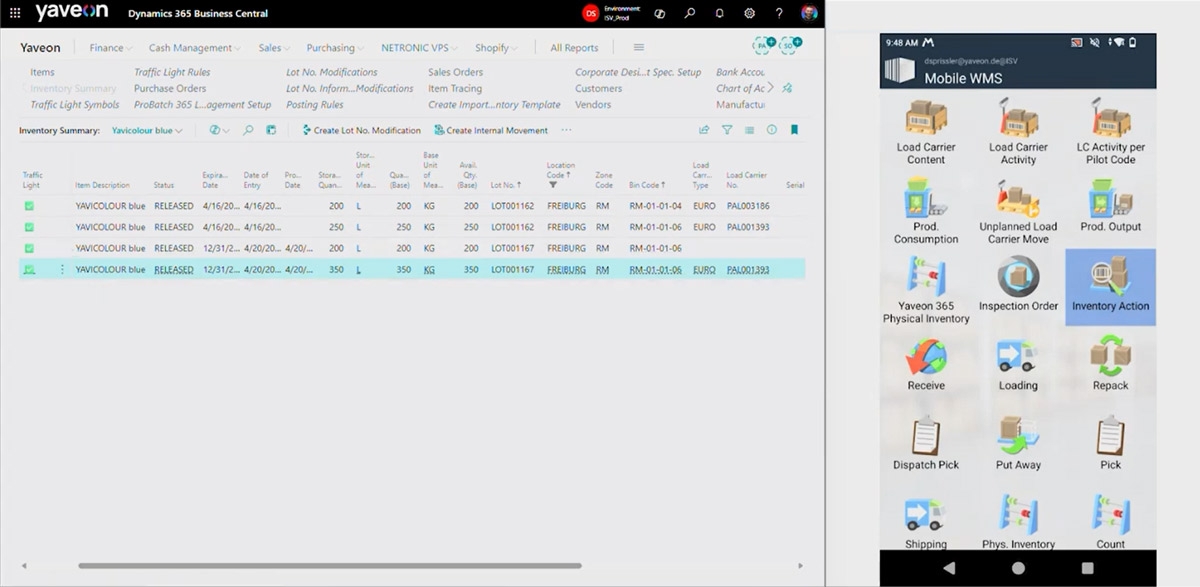This screenshot has width=1200, height=587.
Task: Go to Item Tracing
Action: 455,88
